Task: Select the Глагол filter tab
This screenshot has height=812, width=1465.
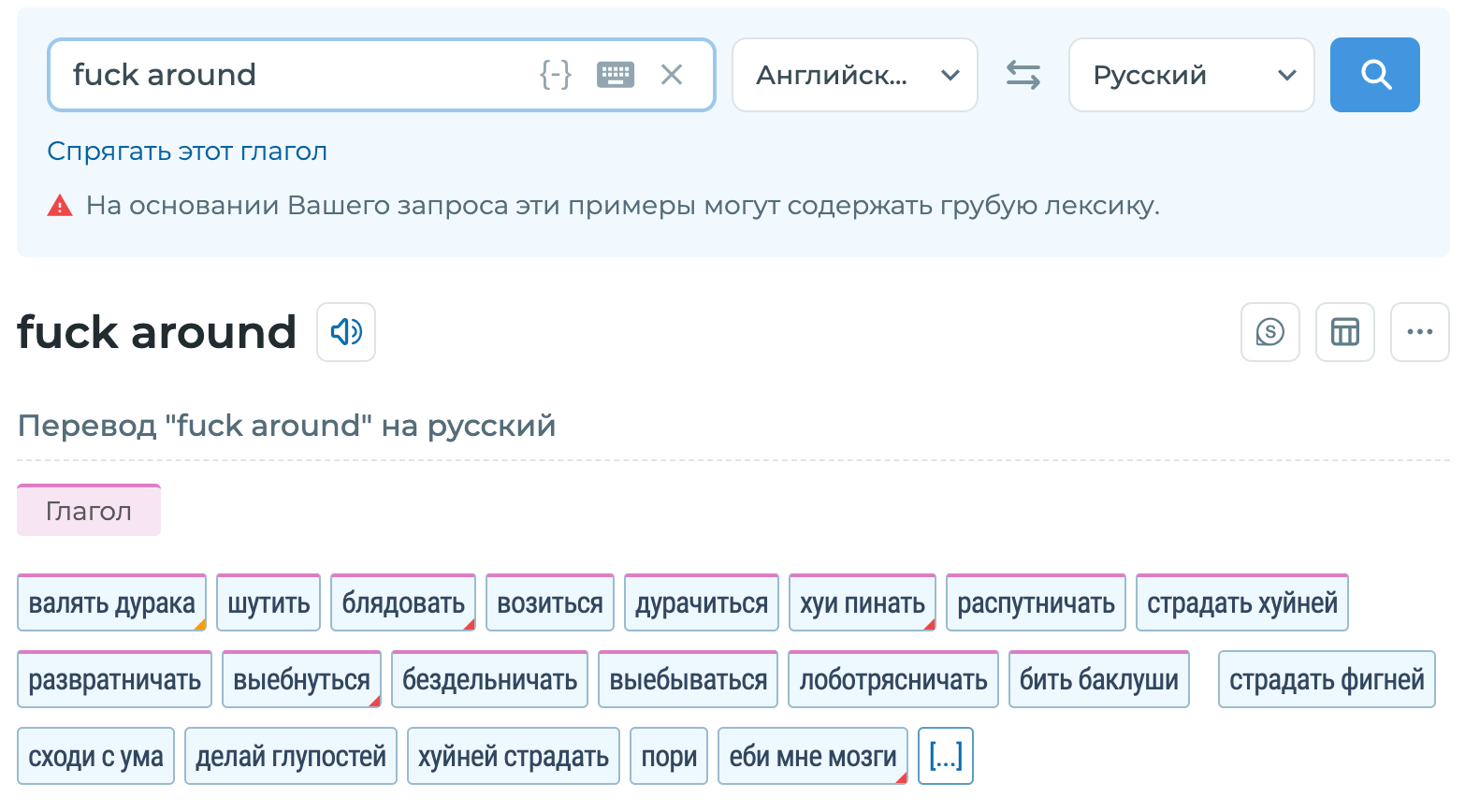Action: point(89,511)
